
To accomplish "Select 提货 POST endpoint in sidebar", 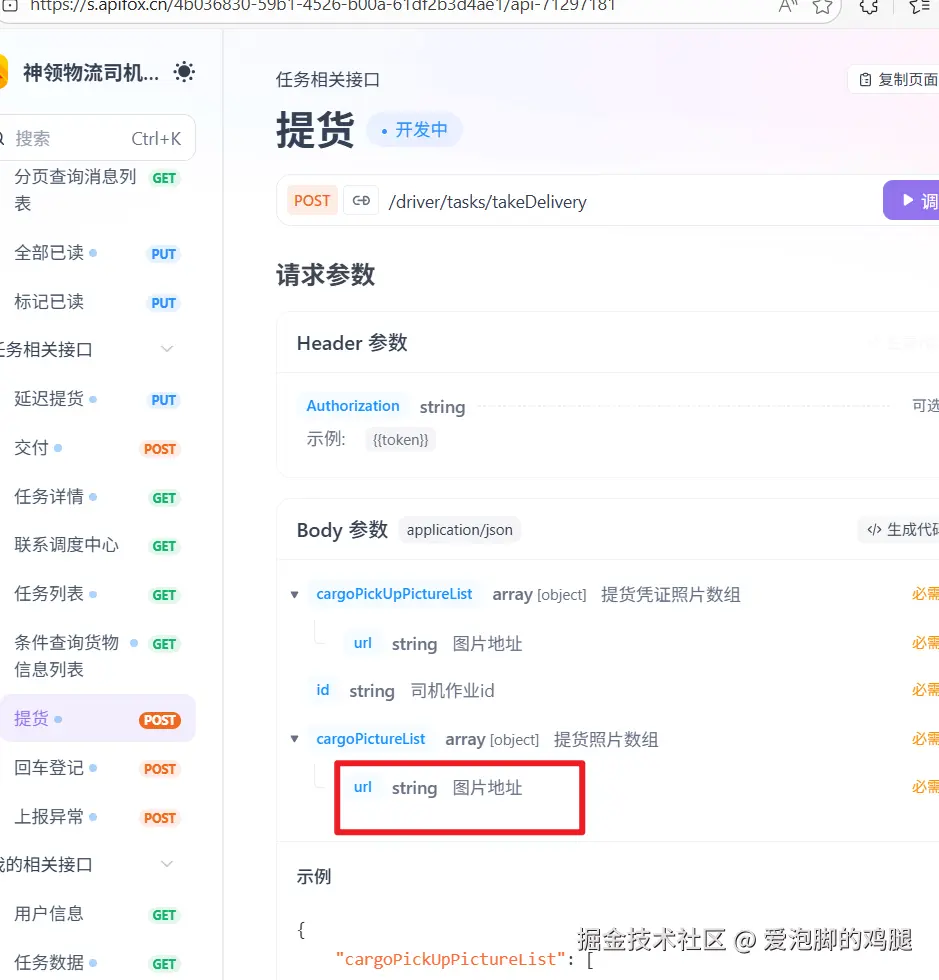I will pos(97,719).
